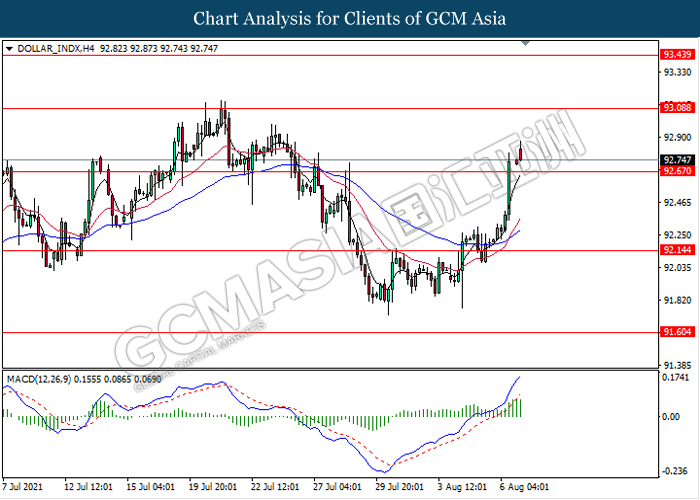This screenshot has width=700, height=500.
Task: Click the Chart Analysis for Clients heading
Action: (349, 18)
